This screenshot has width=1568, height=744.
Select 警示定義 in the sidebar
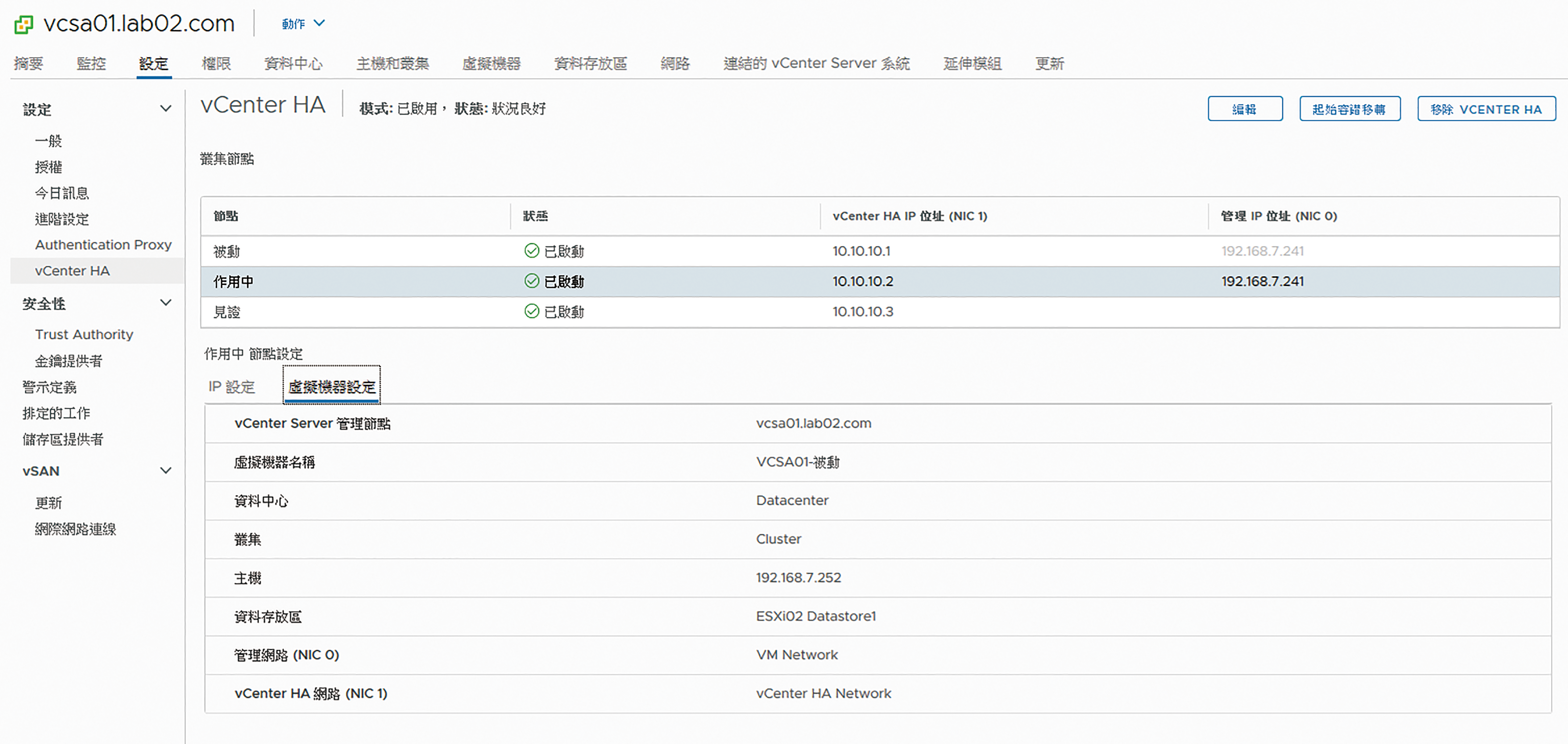pos(49,387)
